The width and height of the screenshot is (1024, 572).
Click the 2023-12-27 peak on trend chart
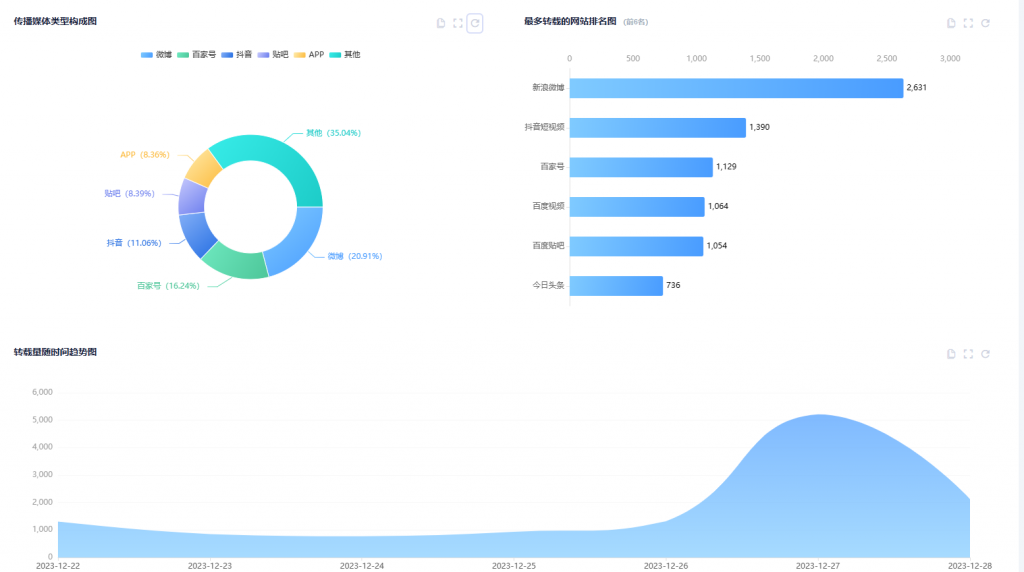point(818,416)
